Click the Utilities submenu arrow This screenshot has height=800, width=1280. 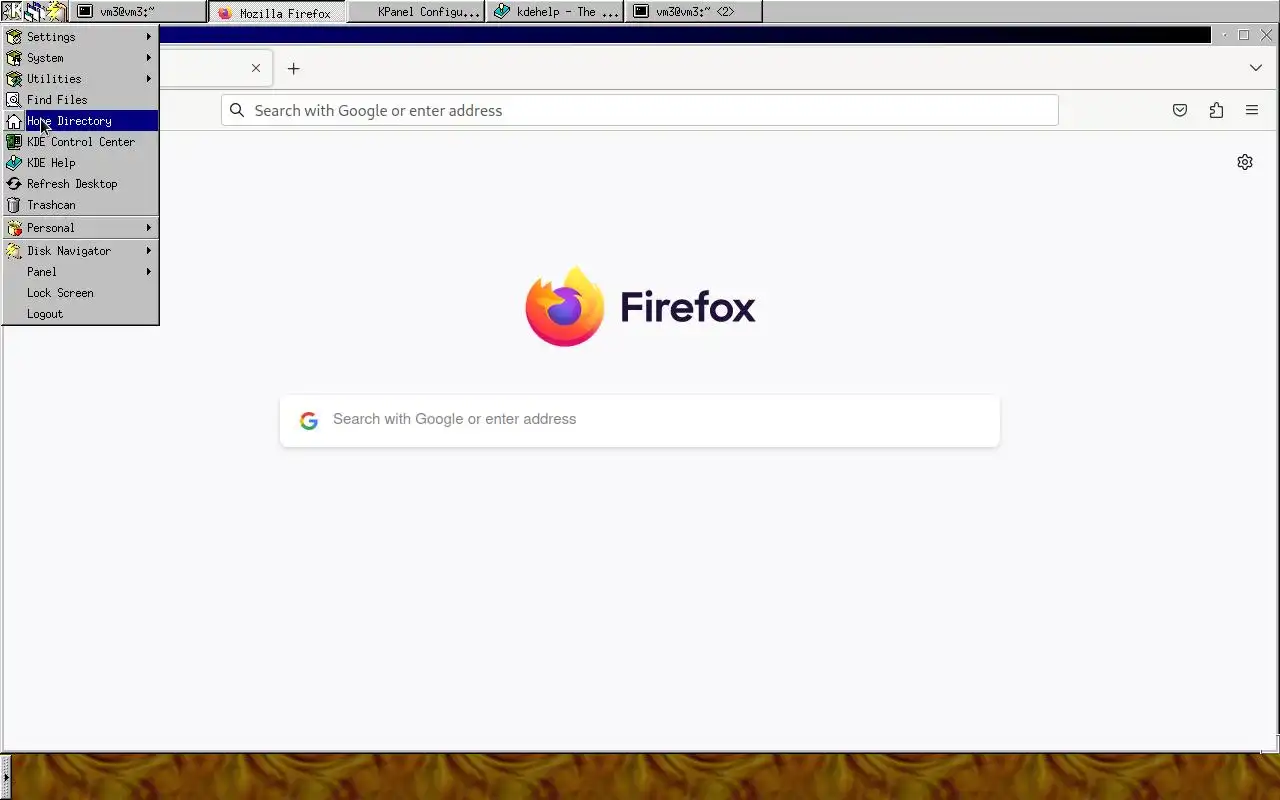149,79
